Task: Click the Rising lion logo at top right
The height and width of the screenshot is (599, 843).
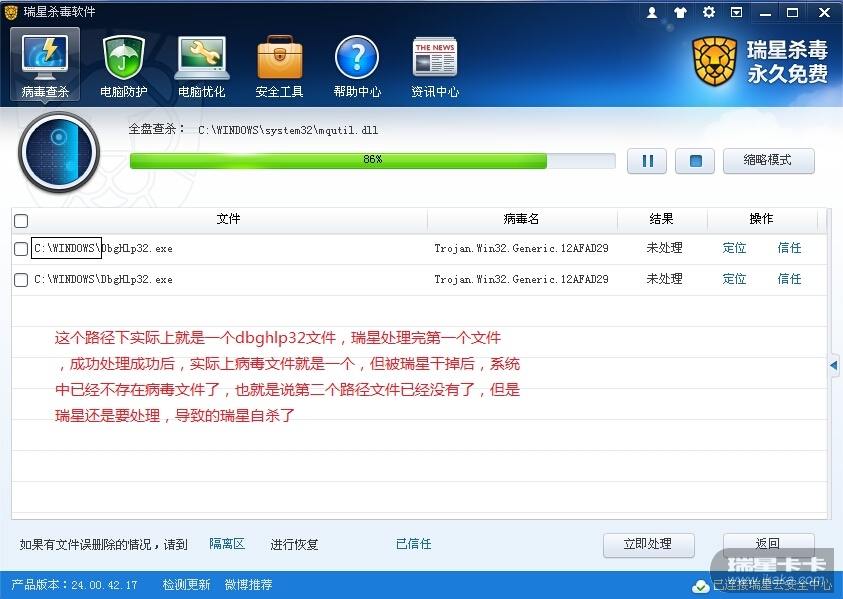Action: [715, 61]
